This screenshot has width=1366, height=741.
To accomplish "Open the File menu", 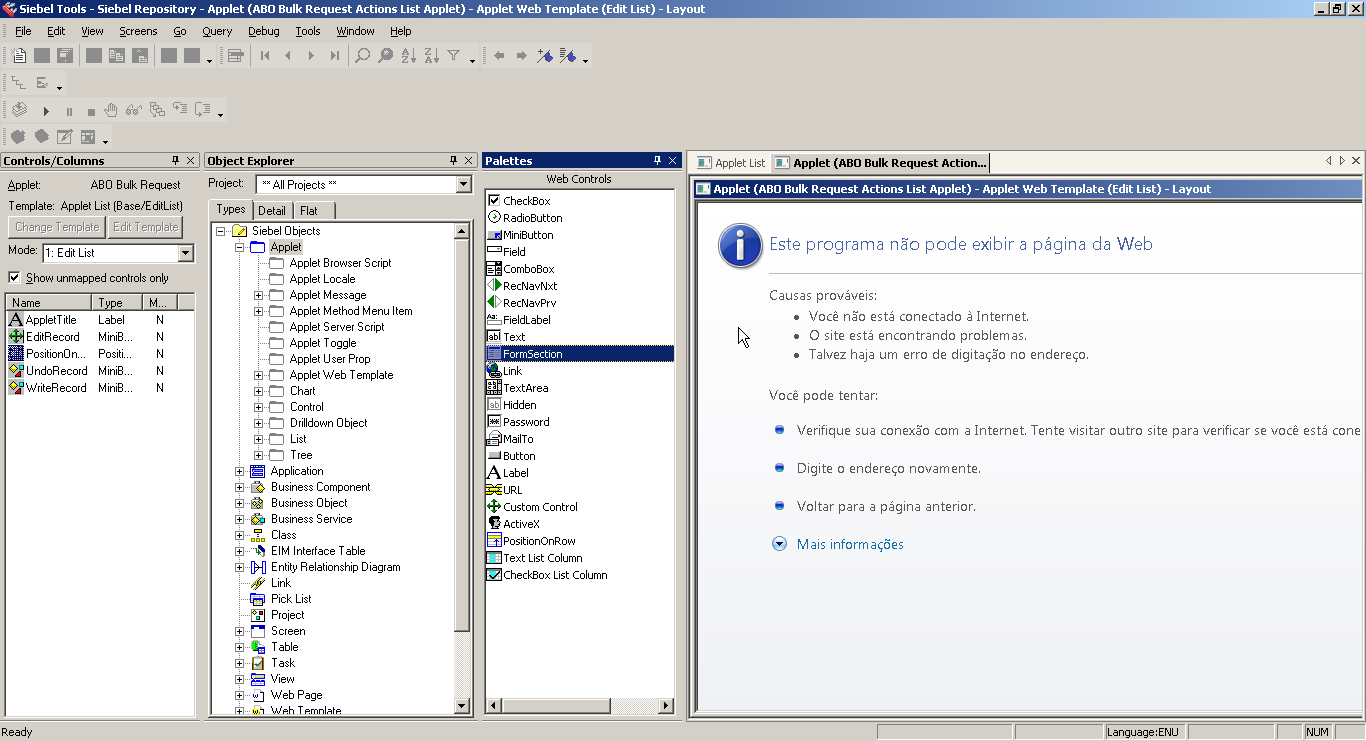I will pos(23,31).
